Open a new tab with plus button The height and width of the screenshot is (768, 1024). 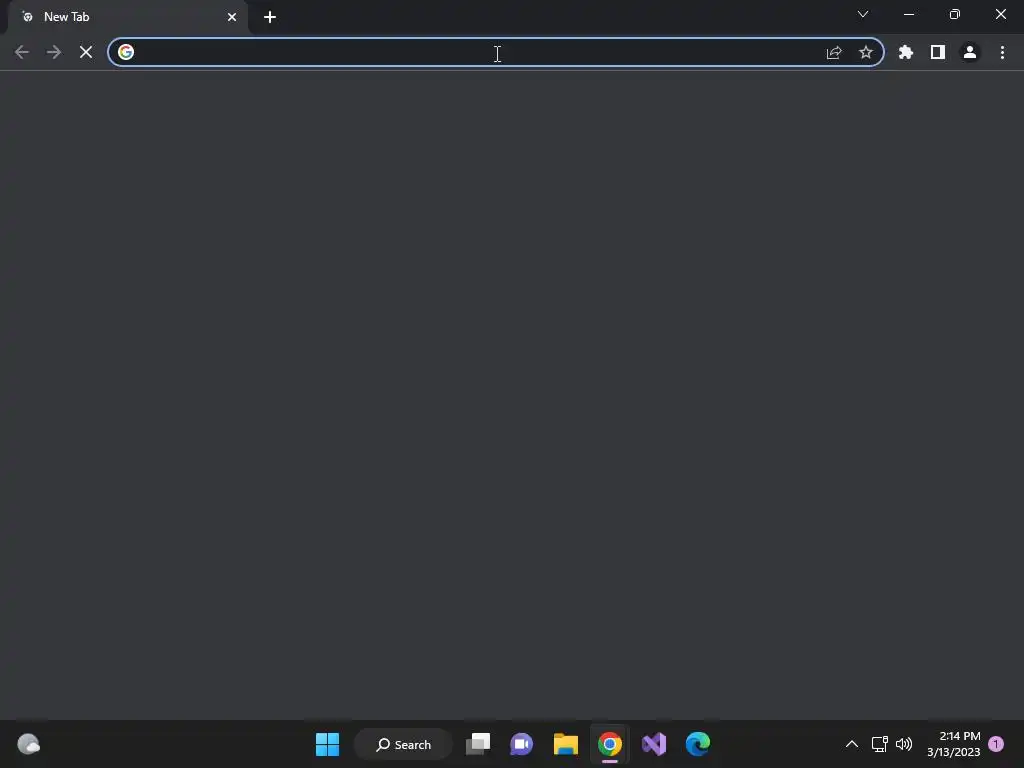[270, 17]
